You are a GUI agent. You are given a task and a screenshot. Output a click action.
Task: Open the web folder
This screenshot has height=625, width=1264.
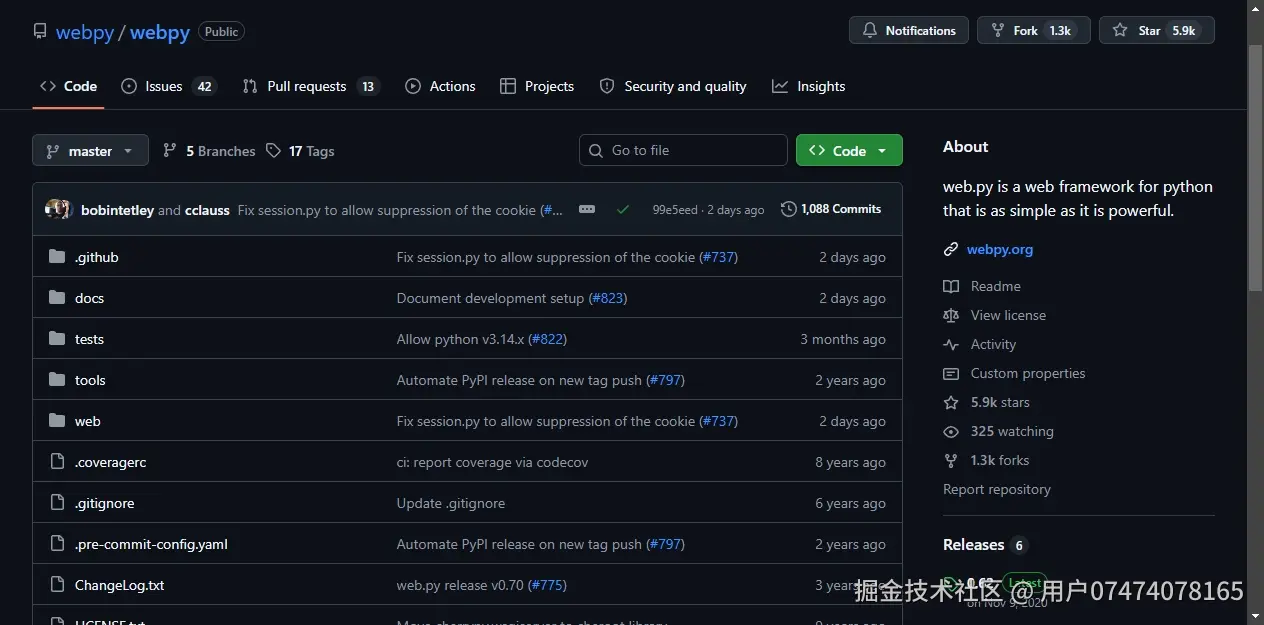tap(88, 421)
